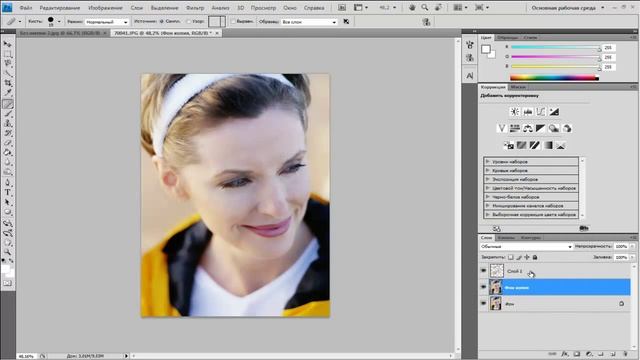Select the Type (T) tool
640x360 pixels.
pos(8,192)
